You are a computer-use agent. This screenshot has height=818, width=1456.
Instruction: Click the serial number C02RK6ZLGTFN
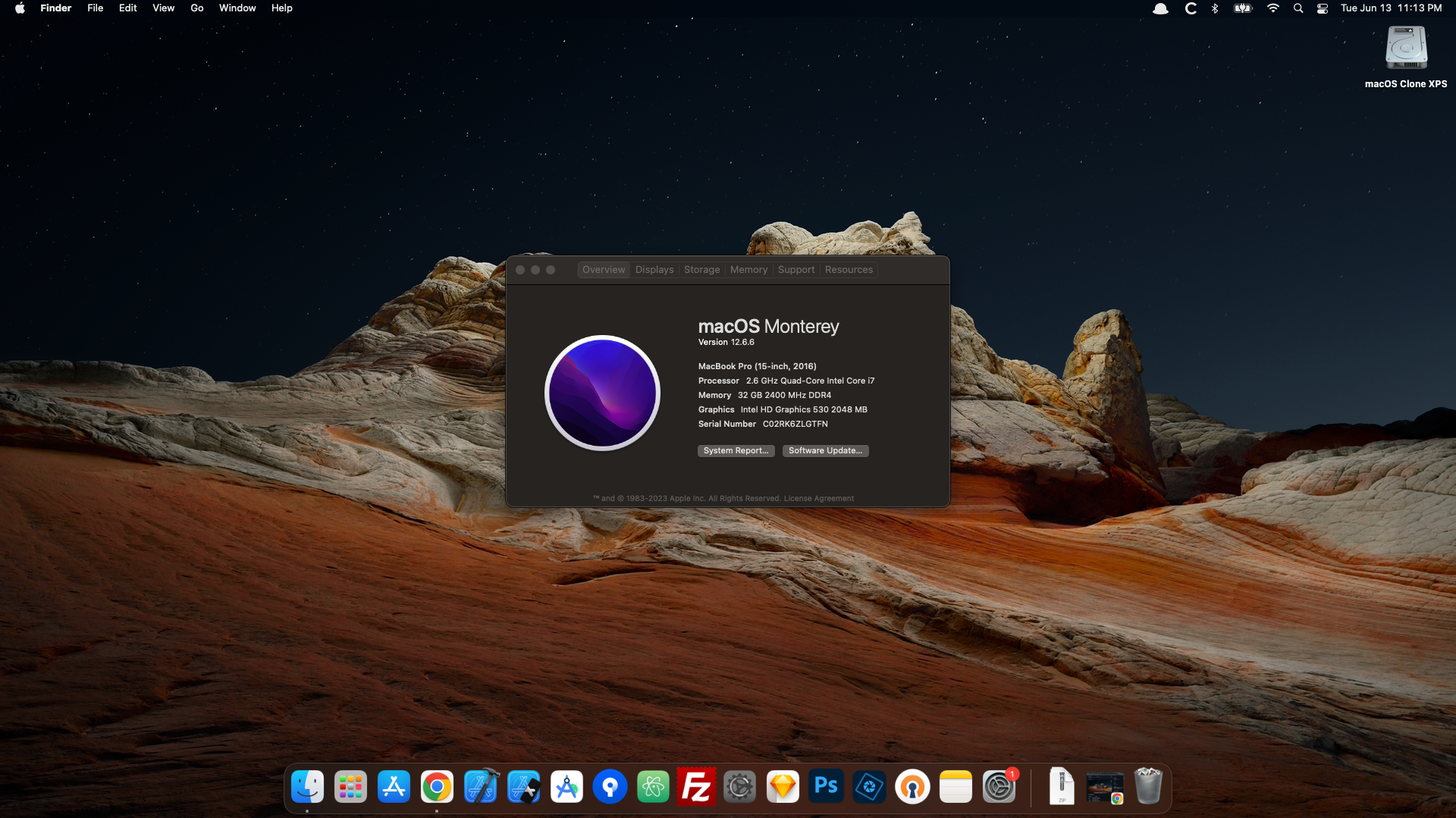click(795, 425)
